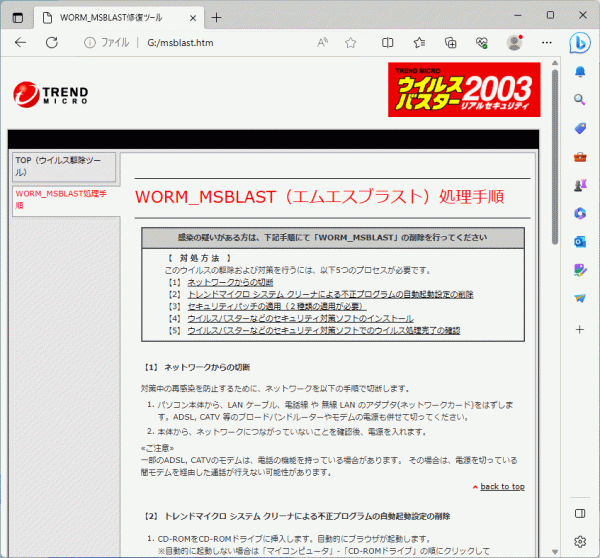Screen dimensions: 600x558
Task: Select the WORM_MSBLAST修復ツール tab
Action: 119,18
